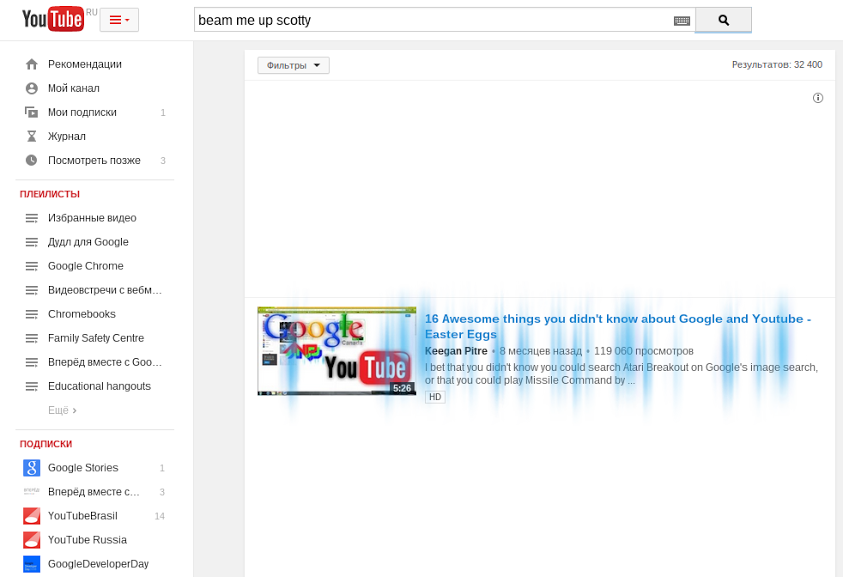This screenshot has height=577, width=843.
Task: Open the Дудл для Google playlist
Action: click(x=88, y=242)
